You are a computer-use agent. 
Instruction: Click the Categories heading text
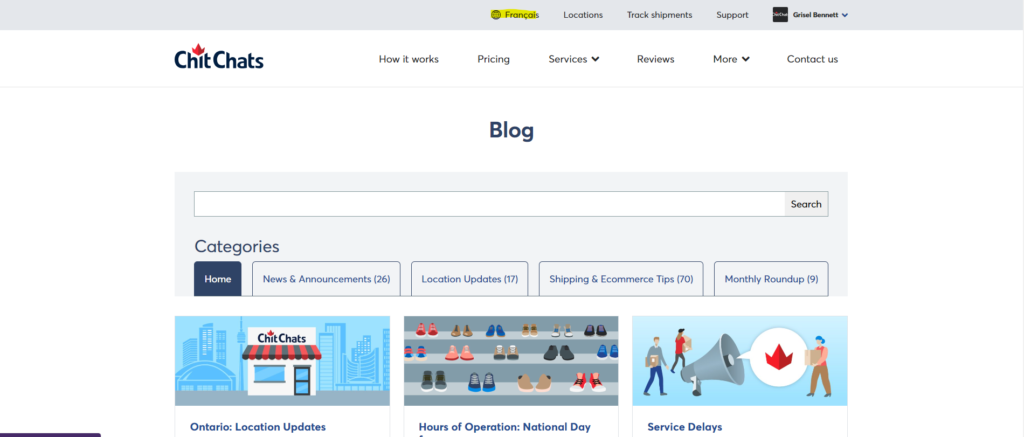point(237,246)
